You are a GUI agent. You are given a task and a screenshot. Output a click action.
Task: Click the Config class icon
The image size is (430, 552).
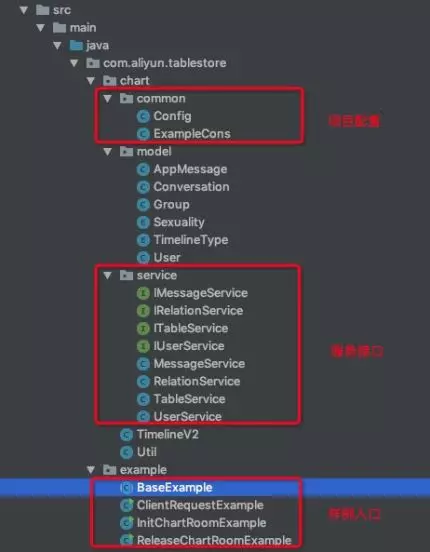click(143, 116)
